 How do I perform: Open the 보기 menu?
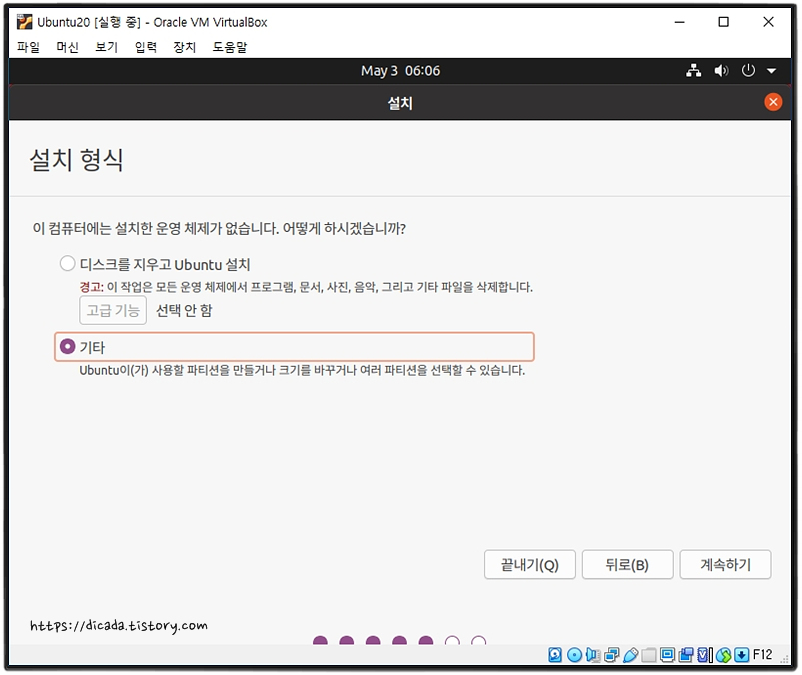pyautogui.click(x=106, y=47)
